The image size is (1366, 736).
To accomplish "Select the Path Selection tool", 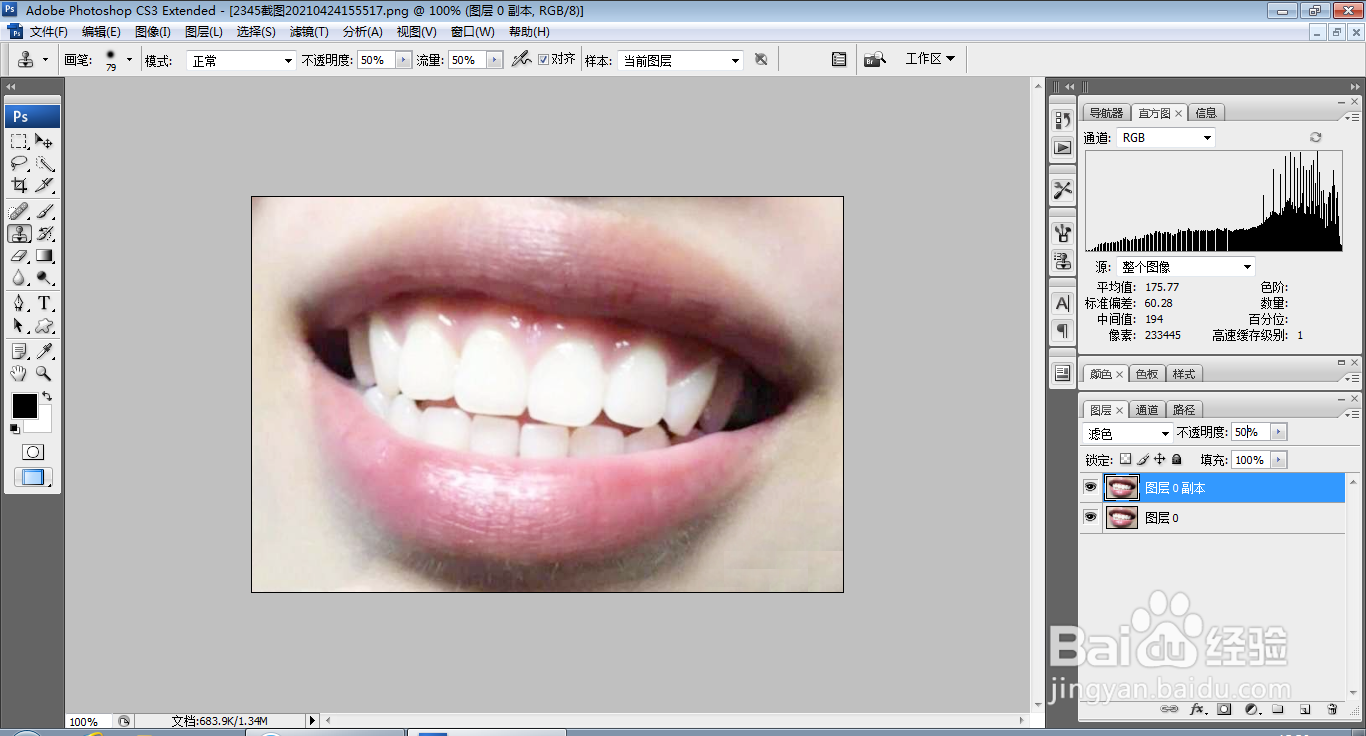I will click(19, 325).
